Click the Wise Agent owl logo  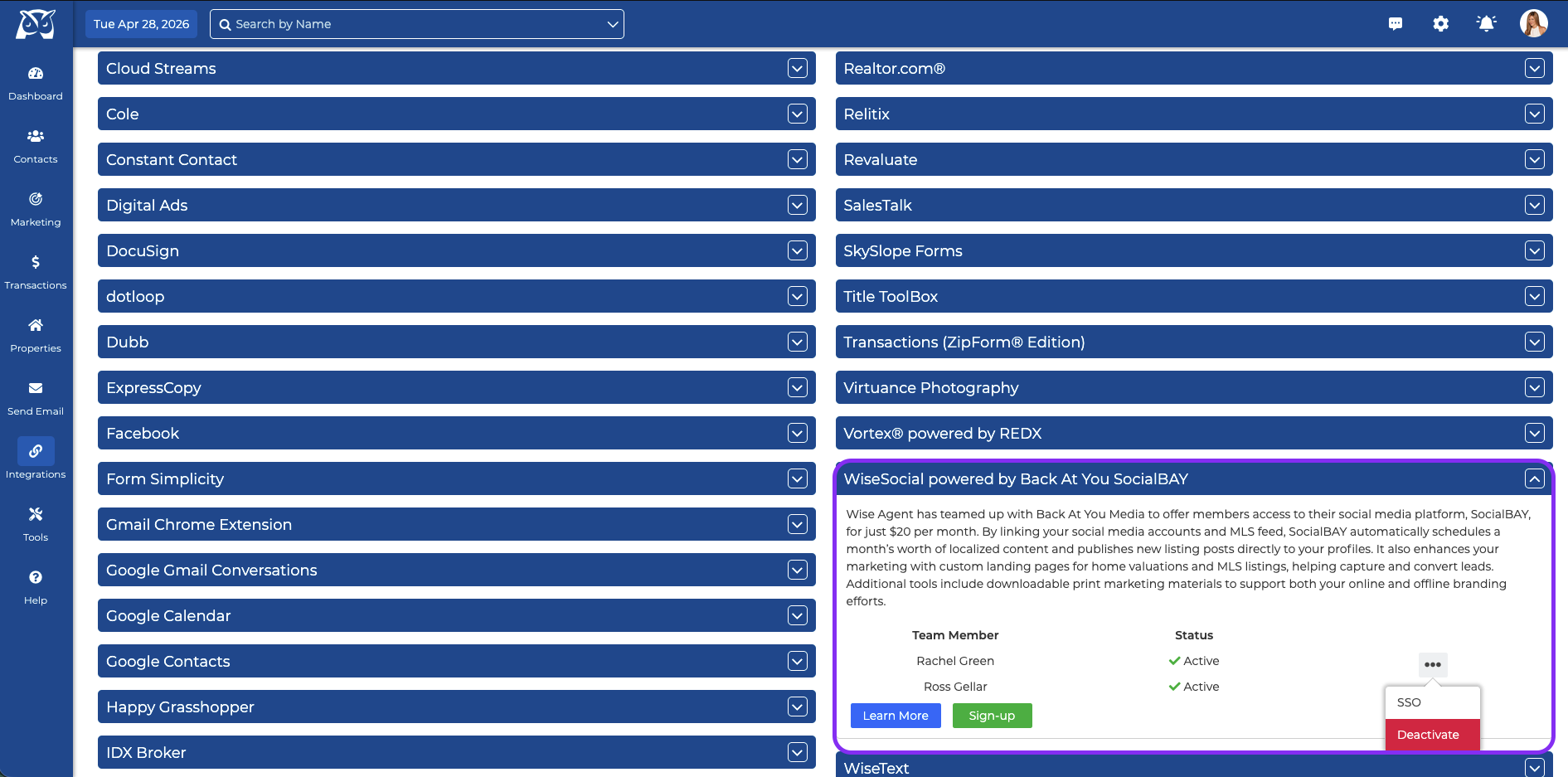36,24
